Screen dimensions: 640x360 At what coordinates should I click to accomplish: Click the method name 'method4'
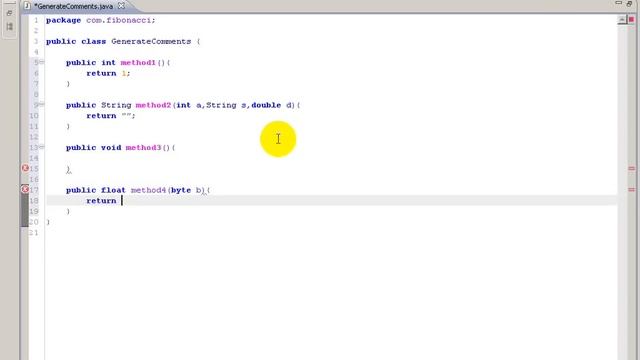click(x=148, y=190)
